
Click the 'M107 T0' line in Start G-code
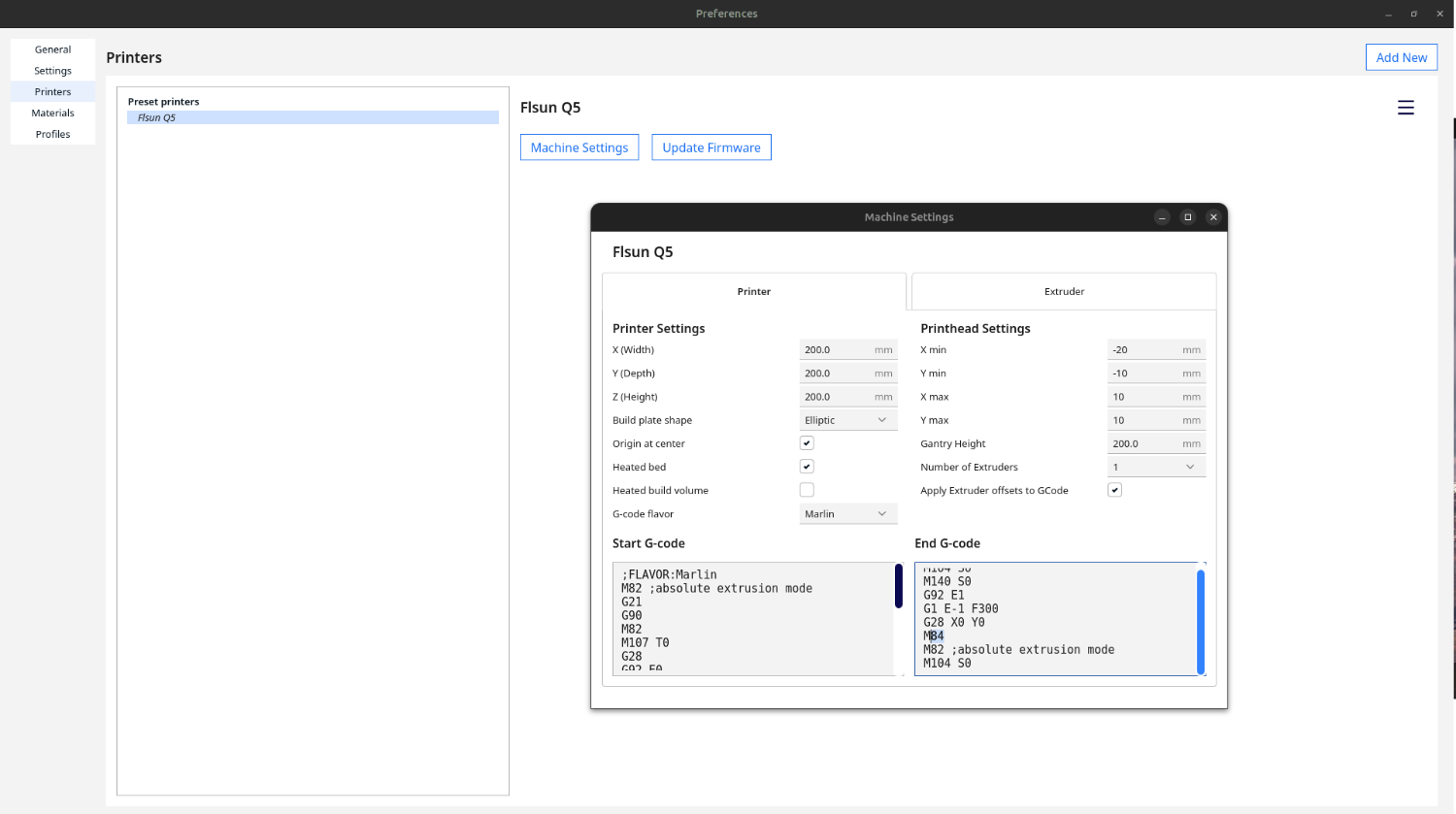tap(645, 643)
